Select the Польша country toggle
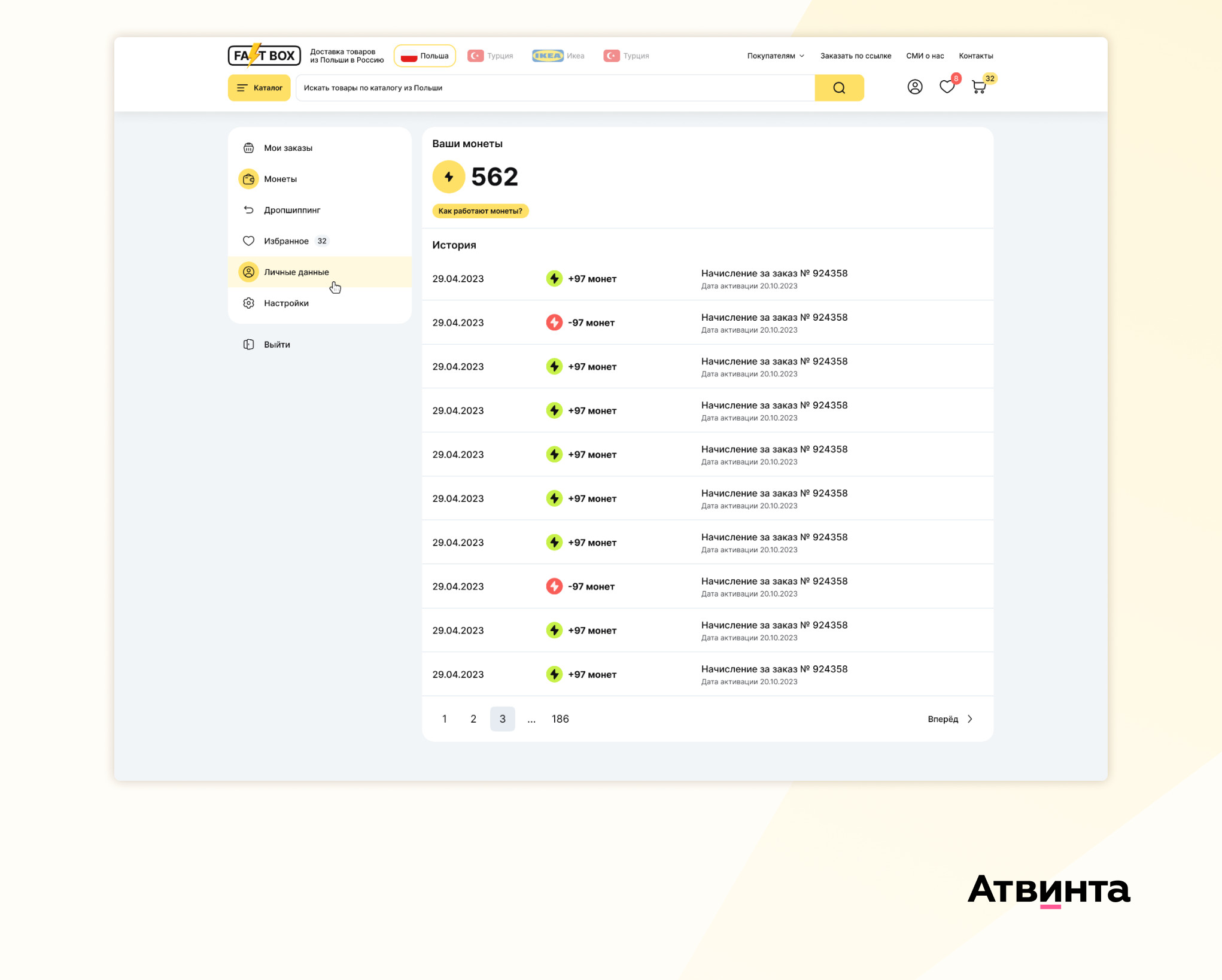Screen dimensions: 1222x980 tap(425, 56)
